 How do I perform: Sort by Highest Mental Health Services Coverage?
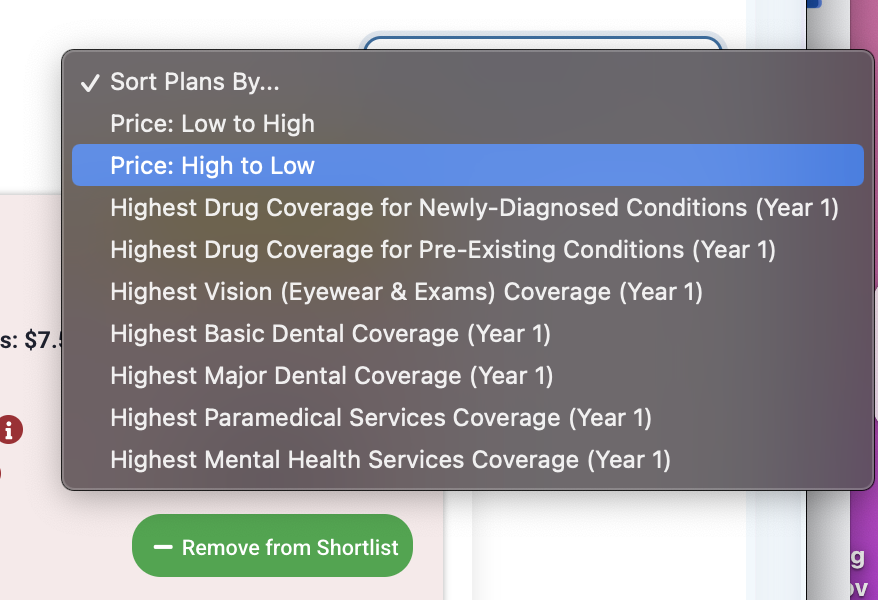click(x=390, y=460)
